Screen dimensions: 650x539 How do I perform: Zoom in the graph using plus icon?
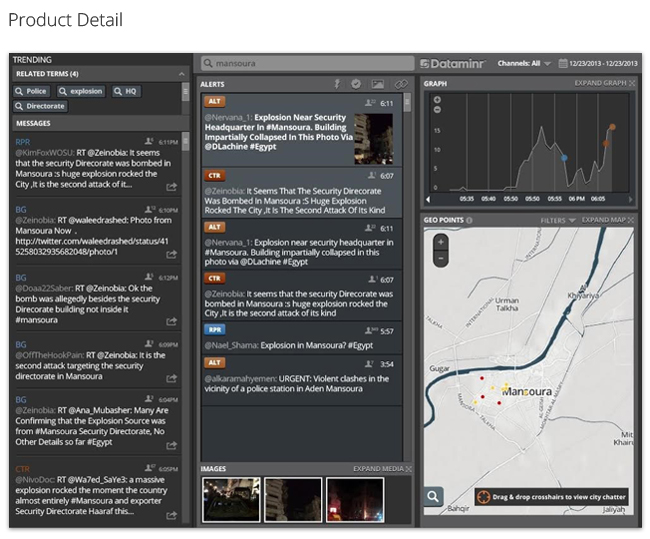point(436,99)
